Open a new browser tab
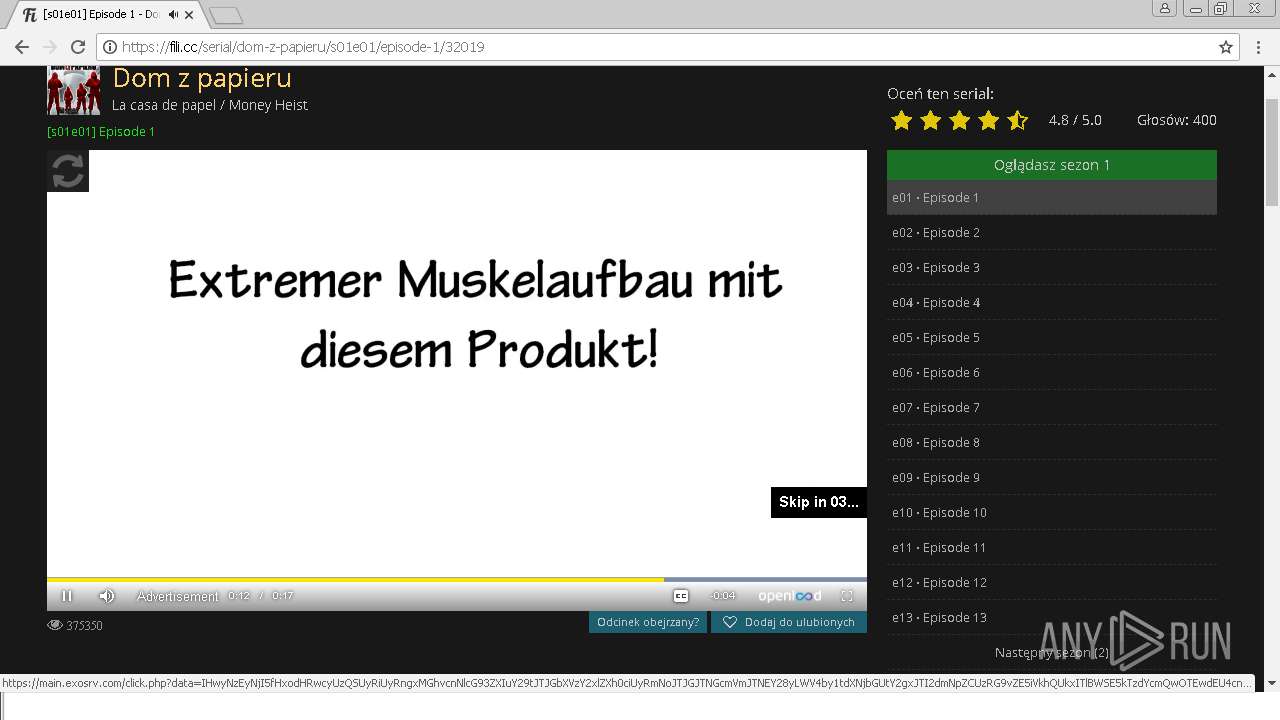This screenshot has width=1280, height=720. 226,15
